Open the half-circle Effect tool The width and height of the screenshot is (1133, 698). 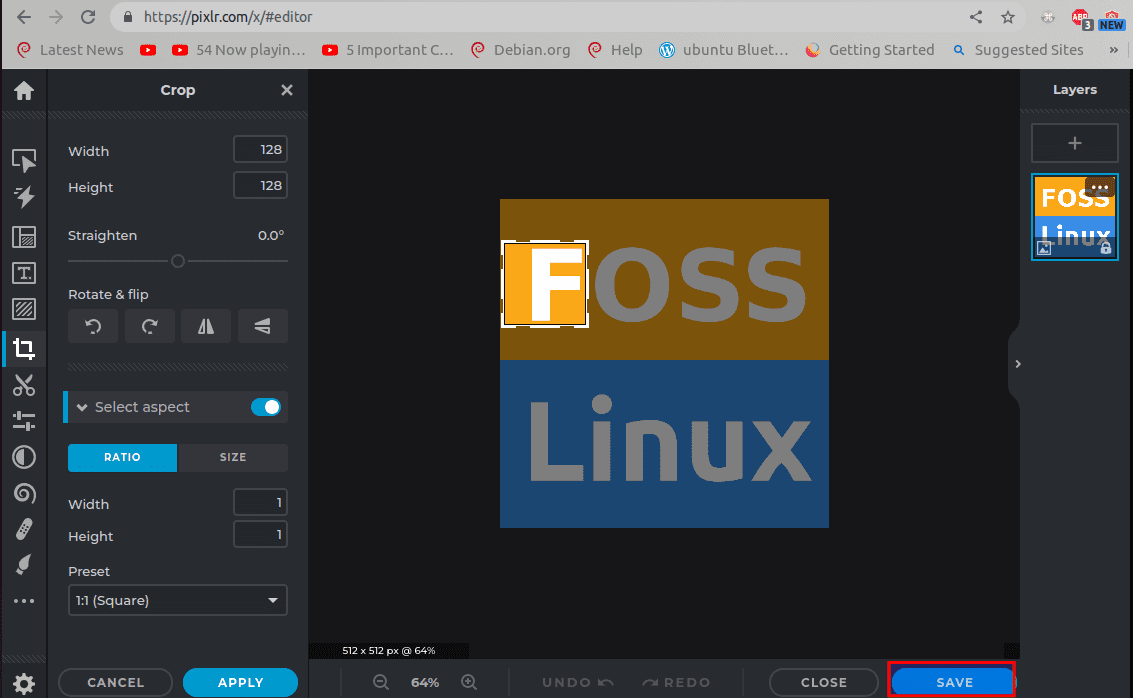coord(24,457)
